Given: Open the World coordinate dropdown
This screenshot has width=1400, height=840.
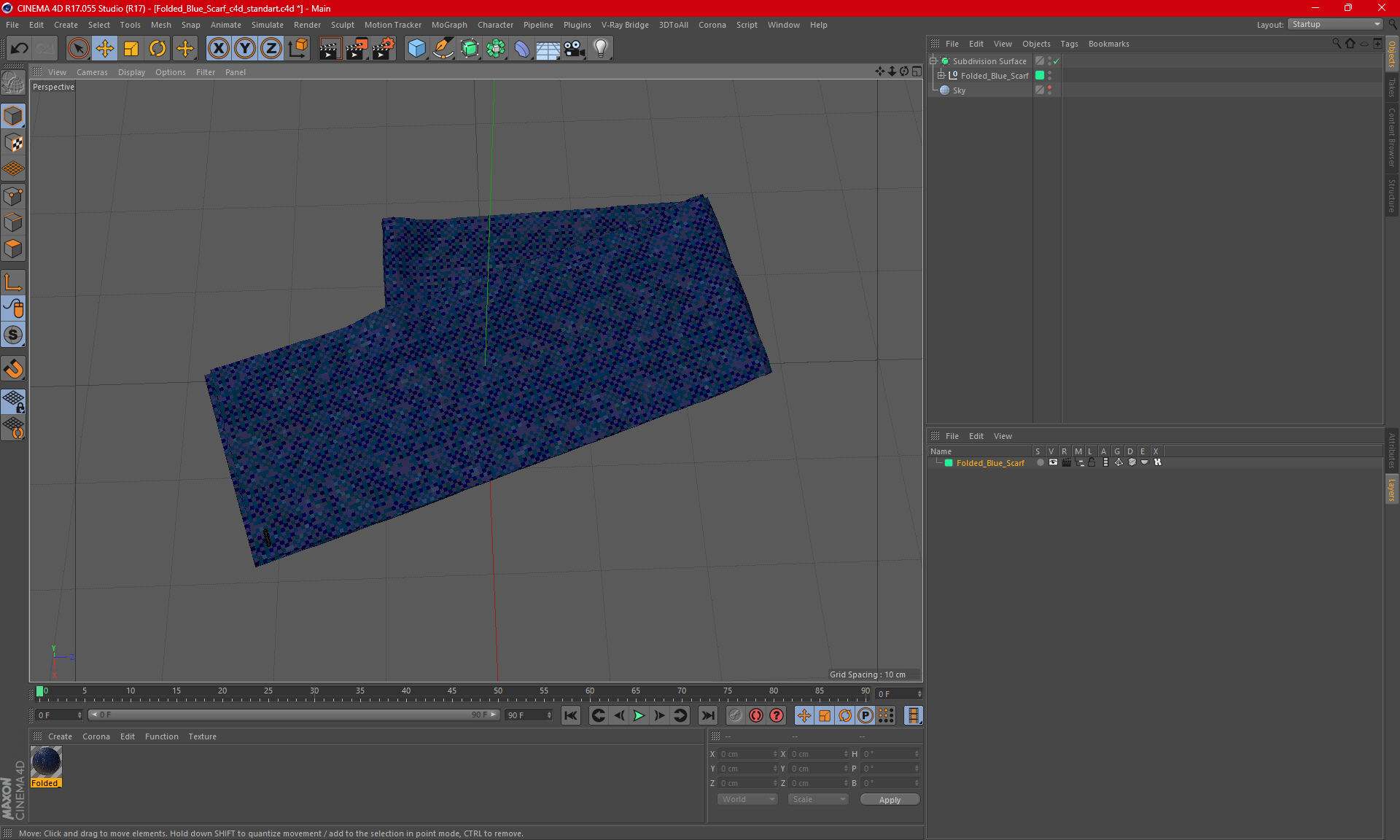Looking at the screenshot, I should pyautogui.click(x=747, y=799).
